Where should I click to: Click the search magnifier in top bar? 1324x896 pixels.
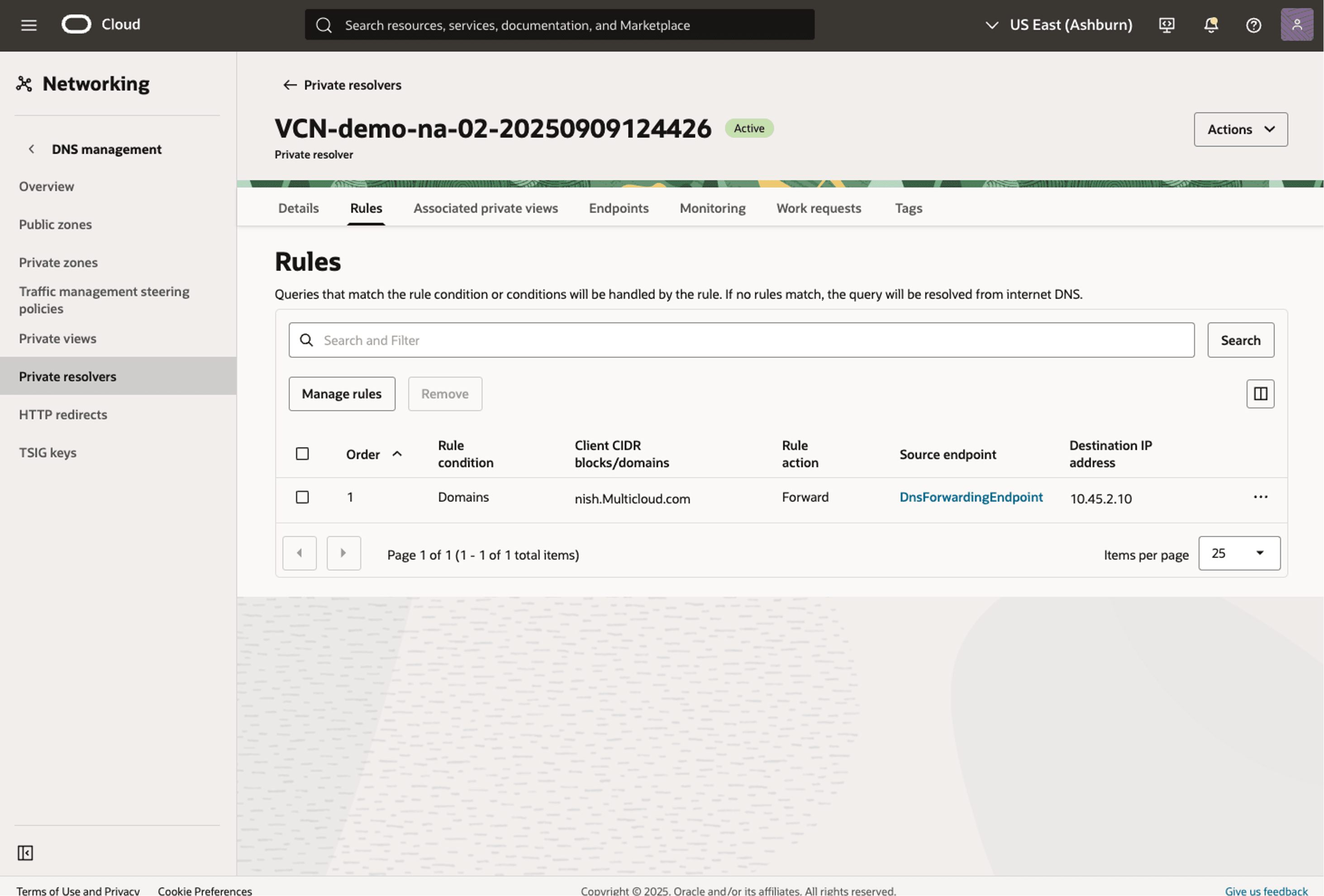coord(324,25)
